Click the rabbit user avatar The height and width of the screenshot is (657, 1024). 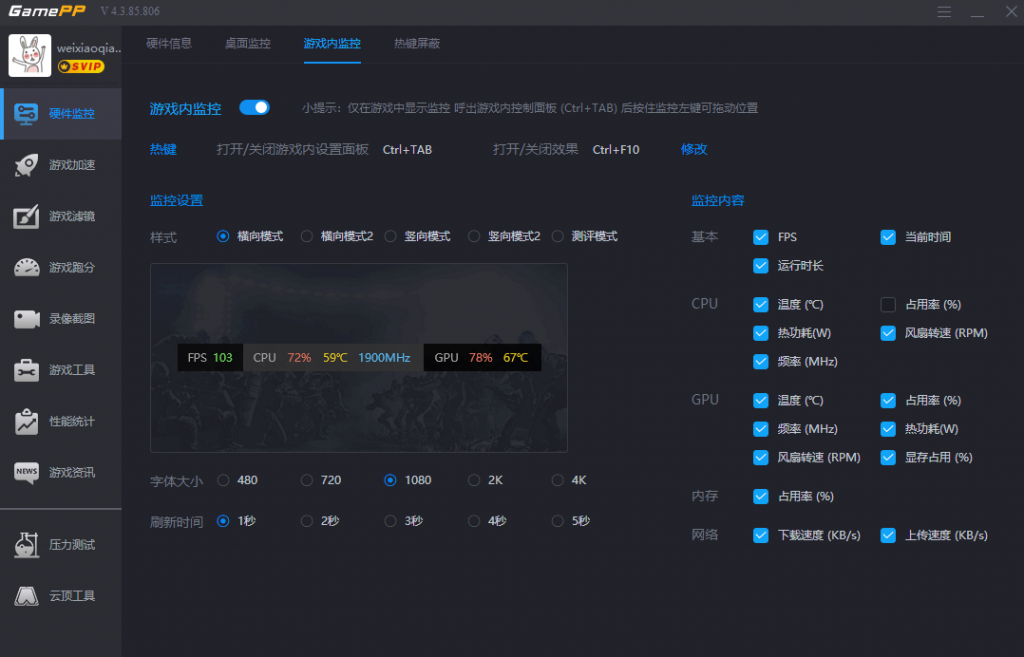29,56
